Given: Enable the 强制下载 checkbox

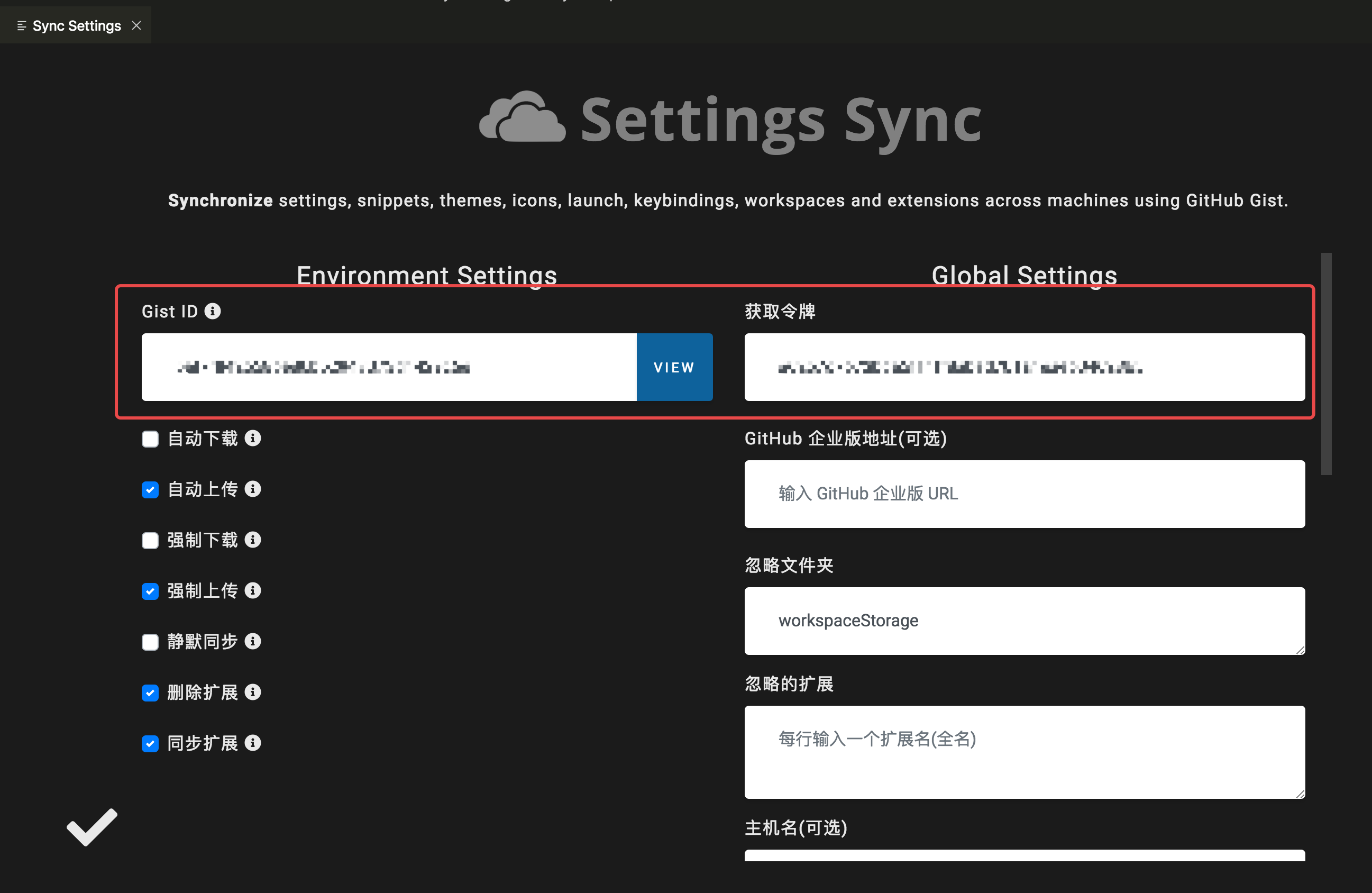Looking at the screenshot, I should pyautogui.click(x=150, y=541).
